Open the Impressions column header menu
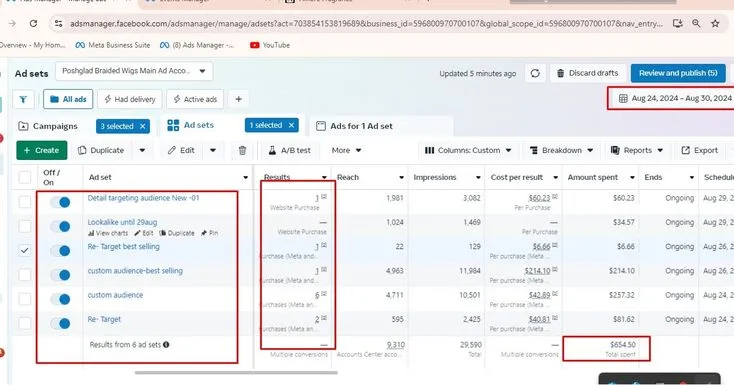The height and width of the screenshot is (385, 734). [478, 178]
